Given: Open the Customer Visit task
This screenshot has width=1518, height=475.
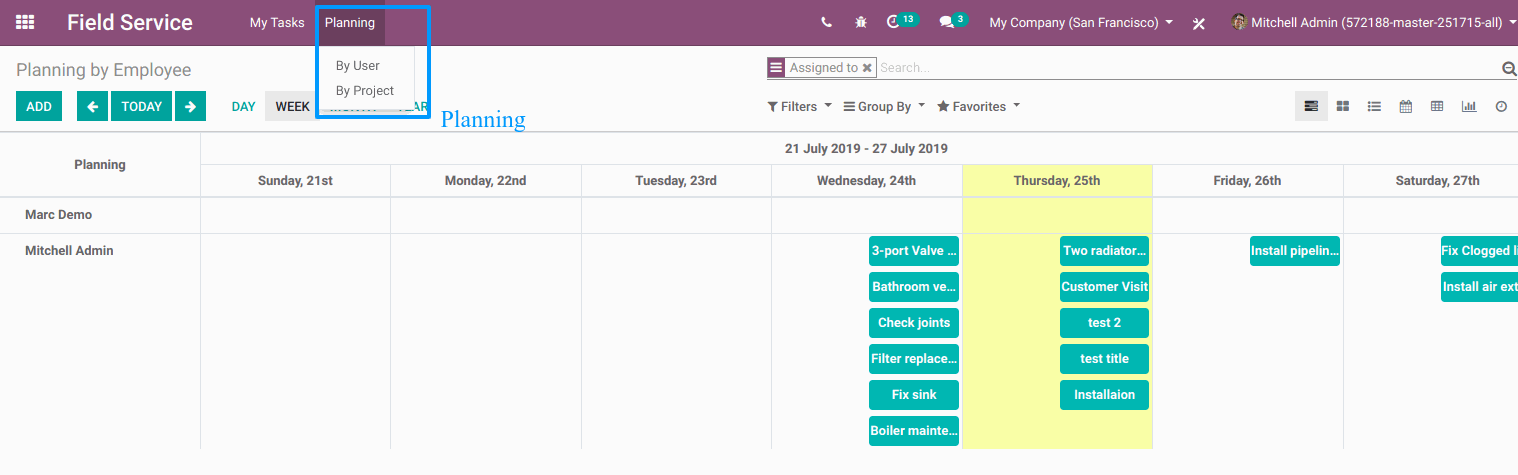Looking at the screenshot, I should coord(1104,287).
